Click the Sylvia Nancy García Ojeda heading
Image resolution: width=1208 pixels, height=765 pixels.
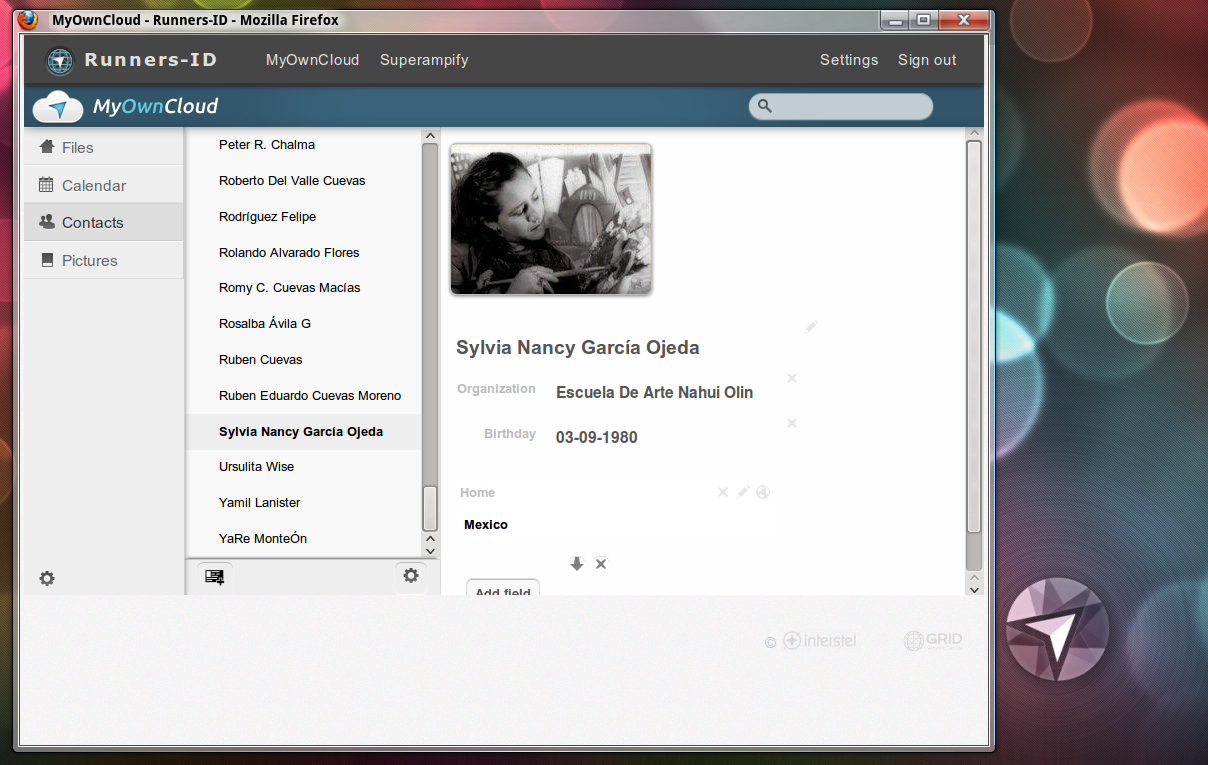pyautogui.click(x=578, y=348)
